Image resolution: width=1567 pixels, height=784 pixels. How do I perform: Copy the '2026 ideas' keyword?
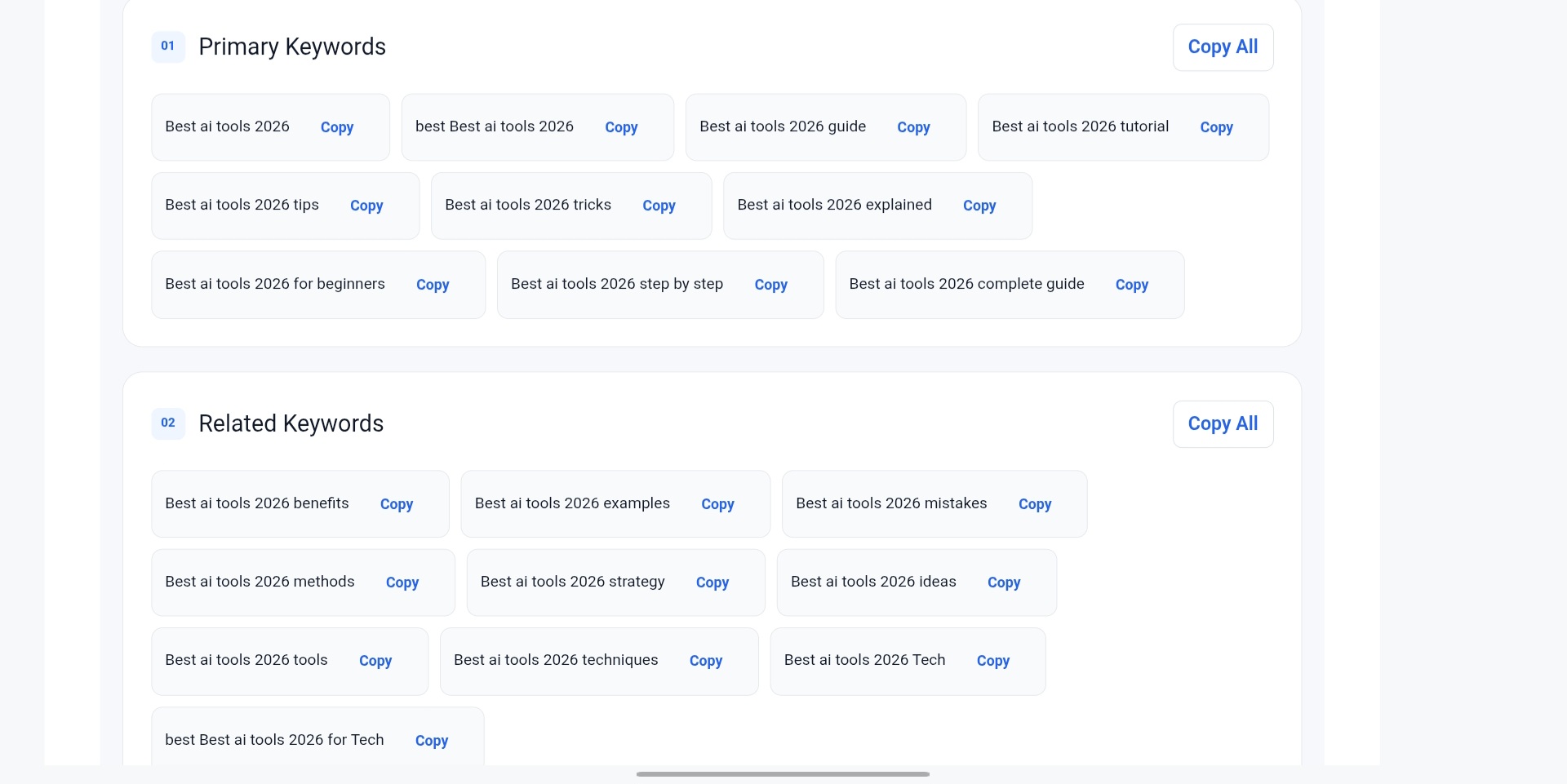pos(1004,582)
